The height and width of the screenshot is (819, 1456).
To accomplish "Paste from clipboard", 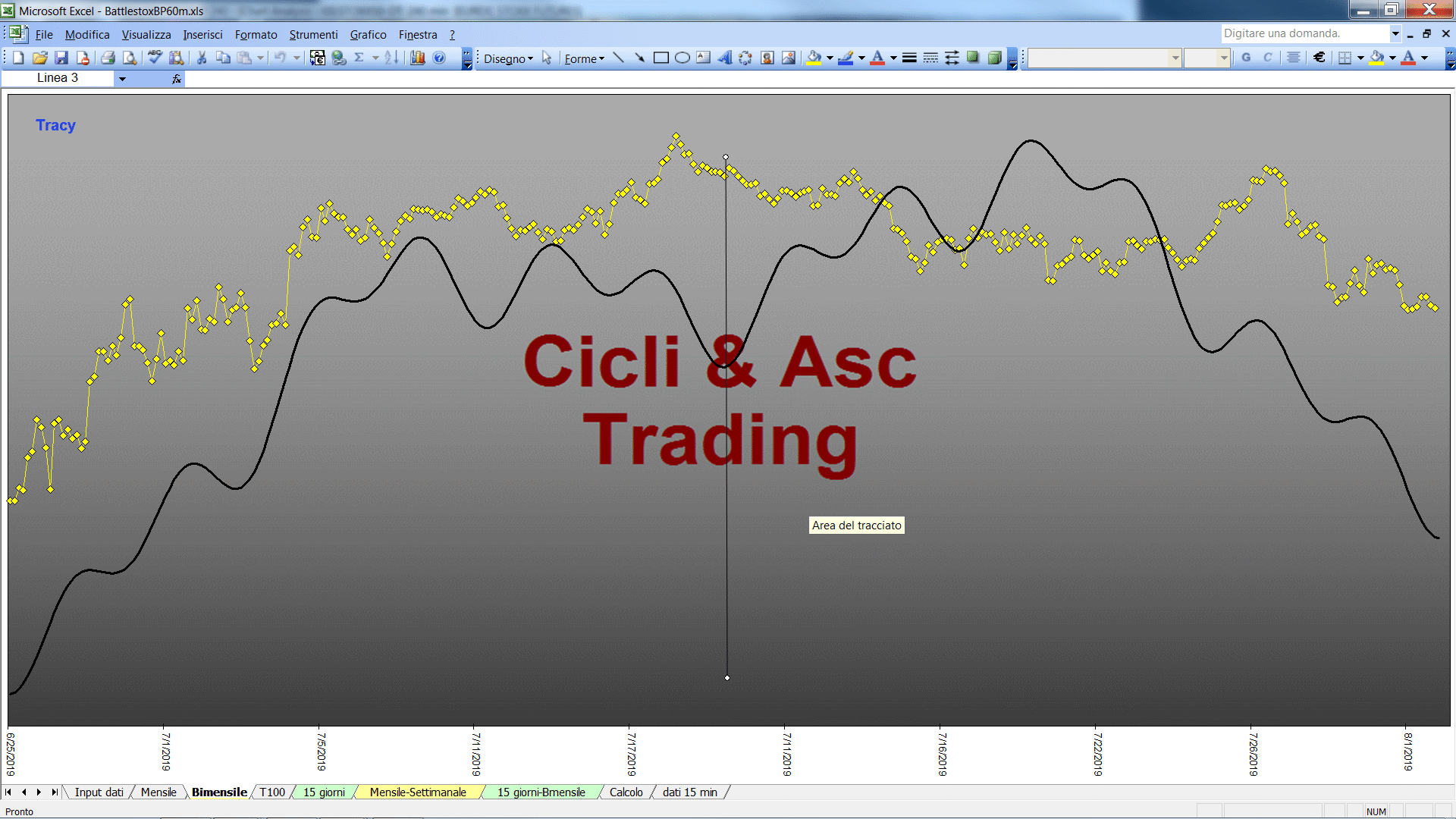I will click(x=244, y=58).
